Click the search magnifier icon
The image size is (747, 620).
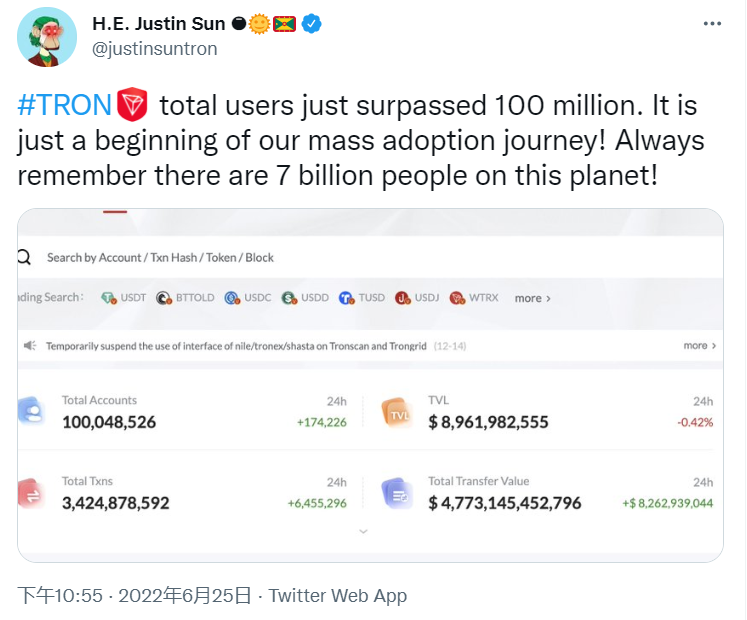(24, 257)
